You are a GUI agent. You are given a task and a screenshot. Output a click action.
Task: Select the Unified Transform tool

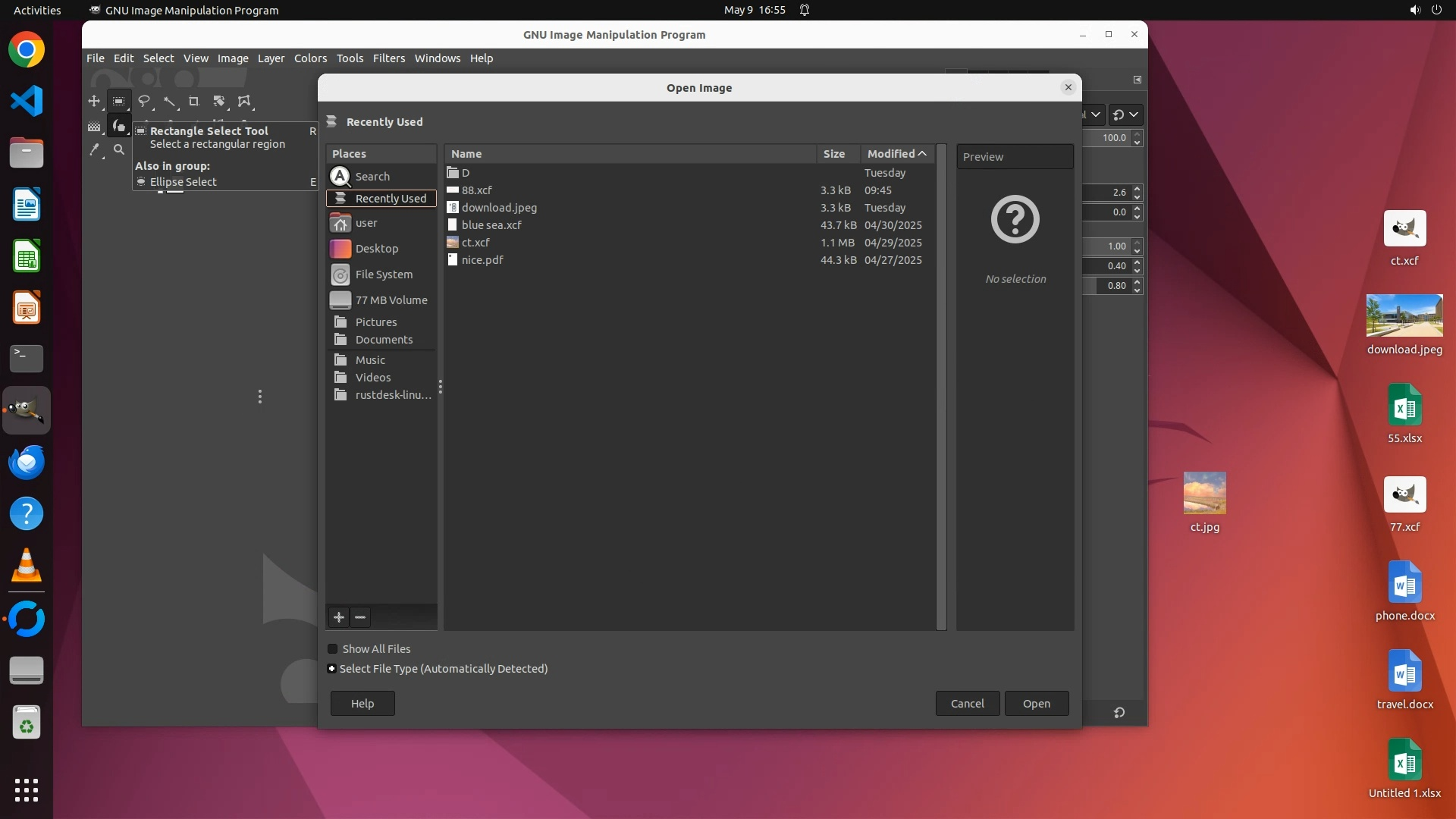pos(219,101)
